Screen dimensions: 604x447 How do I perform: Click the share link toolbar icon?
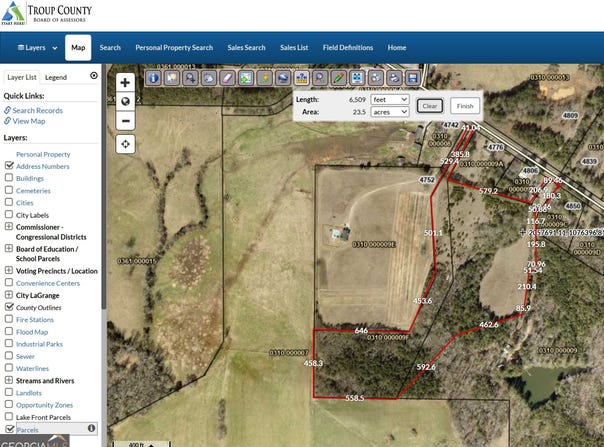(375, 78)
